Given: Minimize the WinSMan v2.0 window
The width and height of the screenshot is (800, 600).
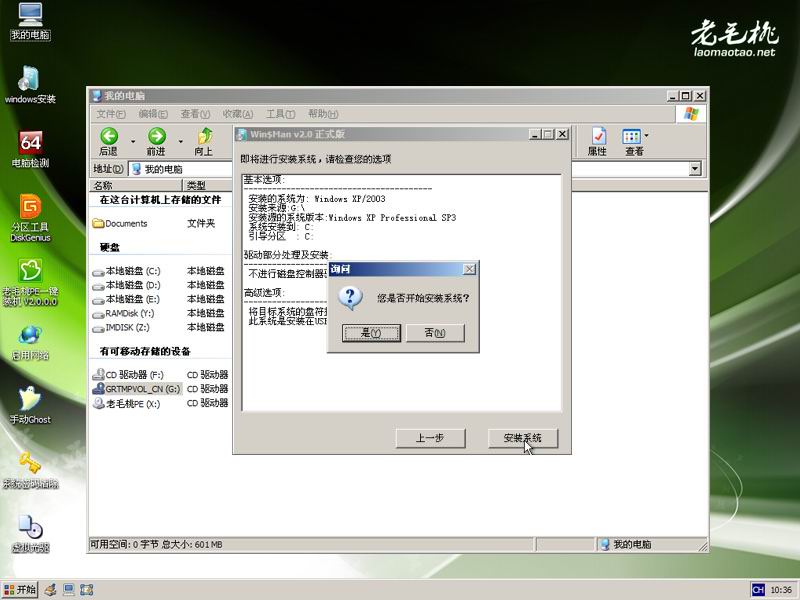Looking at the screenshot, I should pos(535,134).
